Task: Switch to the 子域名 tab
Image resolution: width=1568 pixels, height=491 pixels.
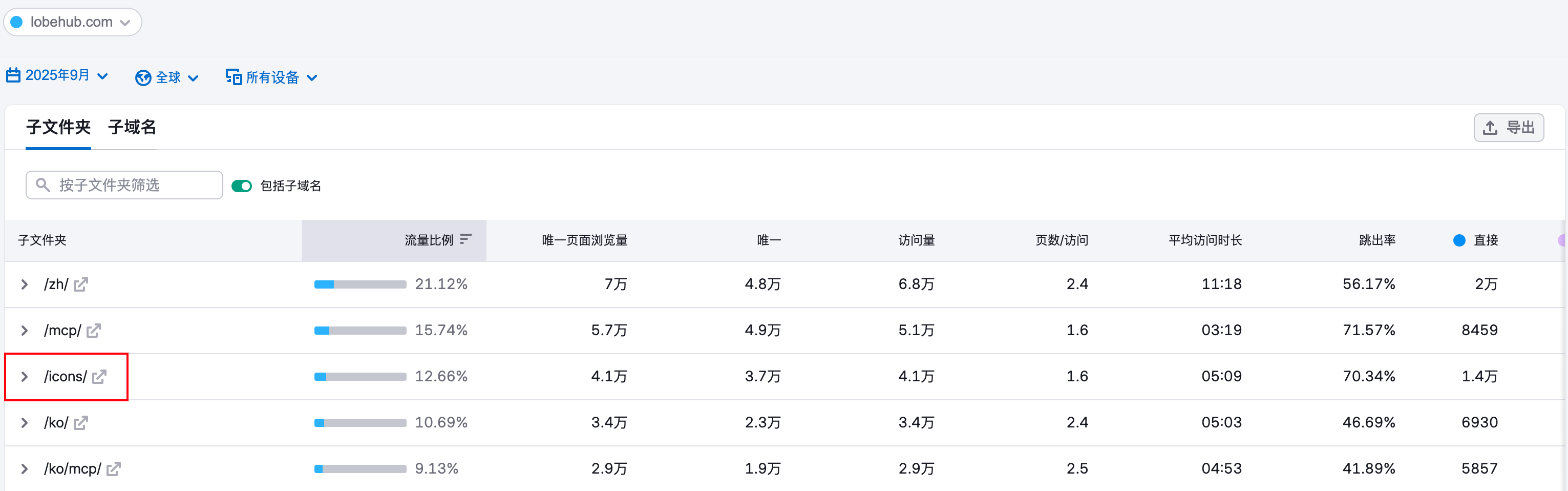Action: pyautogui.click(x=132, y=127)
